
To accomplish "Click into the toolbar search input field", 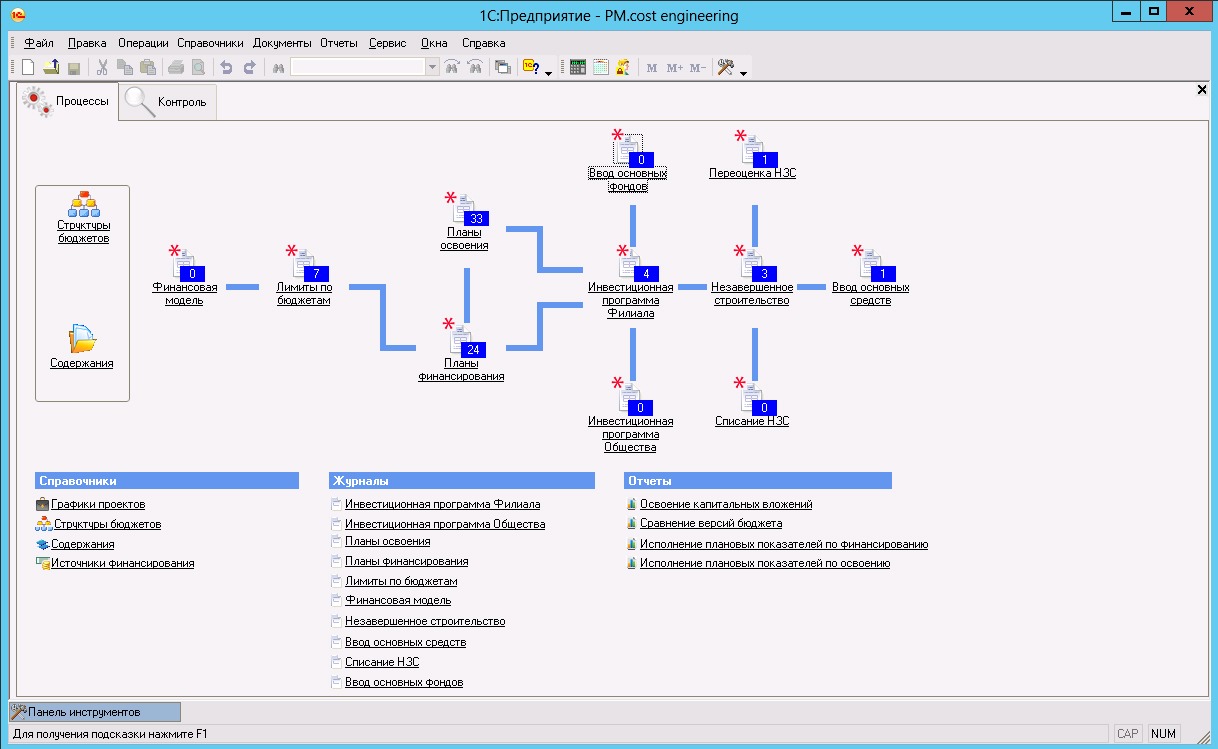I will pyautogui.click(x=358, y=67).
